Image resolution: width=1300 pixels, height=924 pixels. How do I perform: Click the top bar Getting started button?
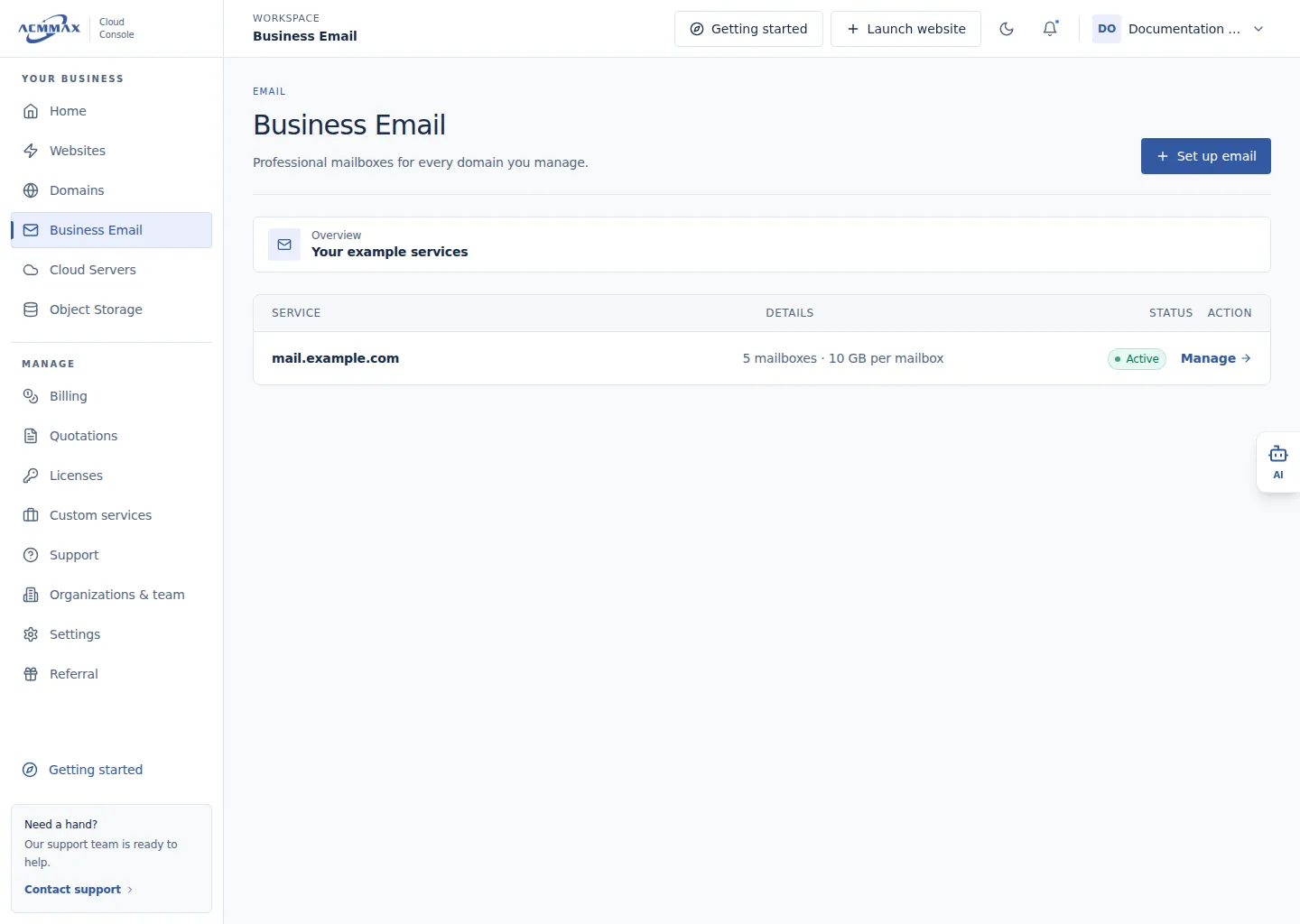click(748, 29)
